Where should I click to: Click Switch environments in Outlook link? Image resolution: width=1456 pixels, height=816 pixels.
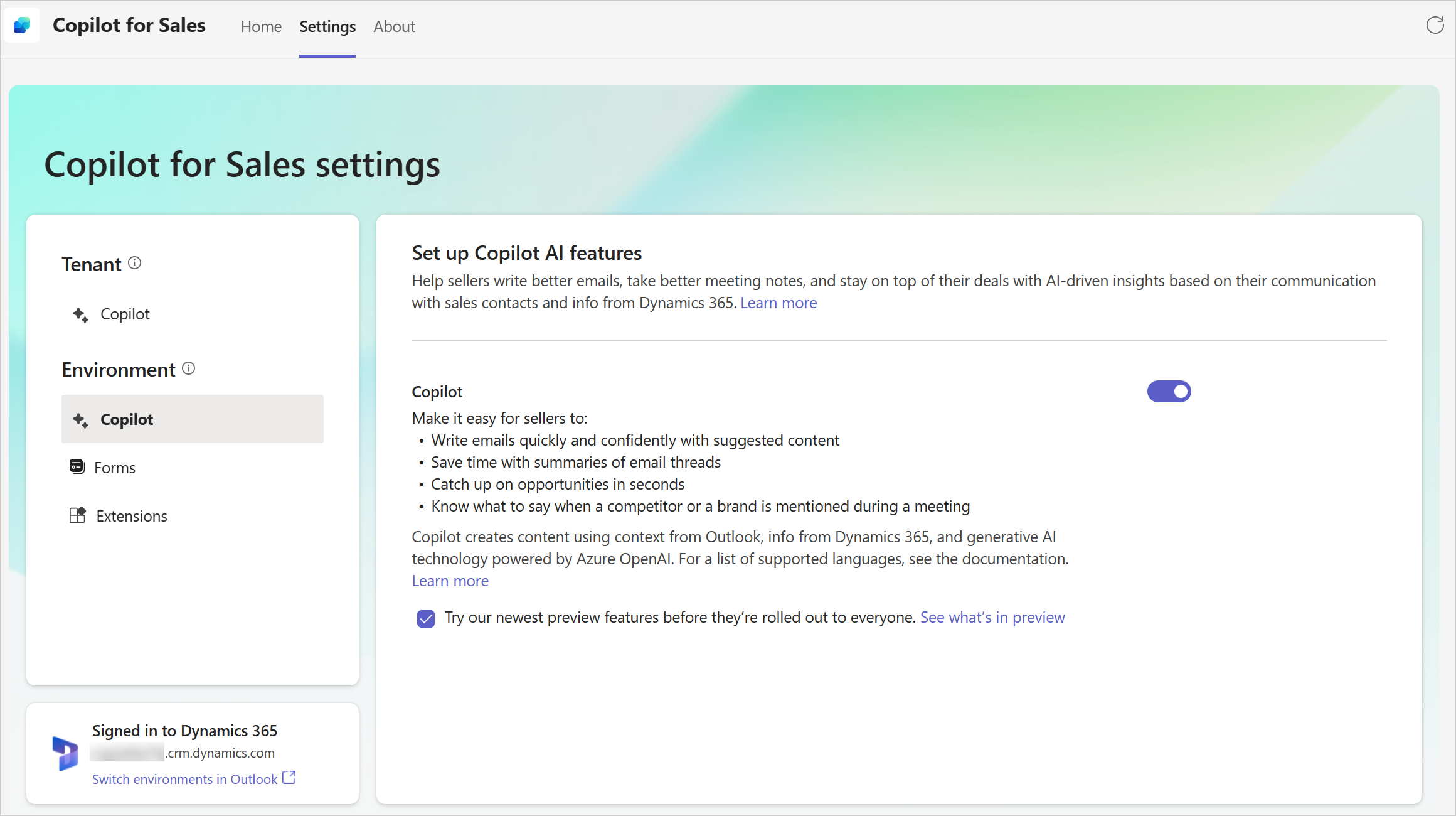(193, 779)
